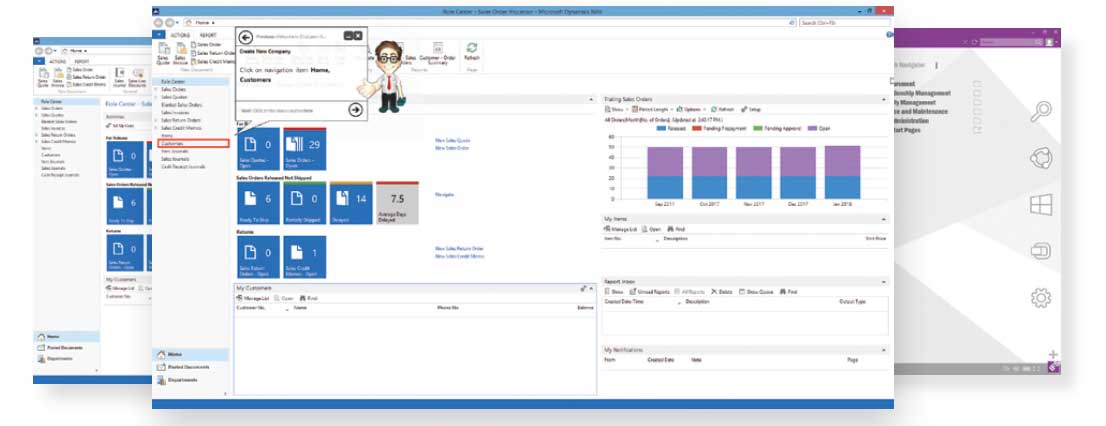Collapse the My Items part
Screen dimensions: 1106x426
point(886,219)
